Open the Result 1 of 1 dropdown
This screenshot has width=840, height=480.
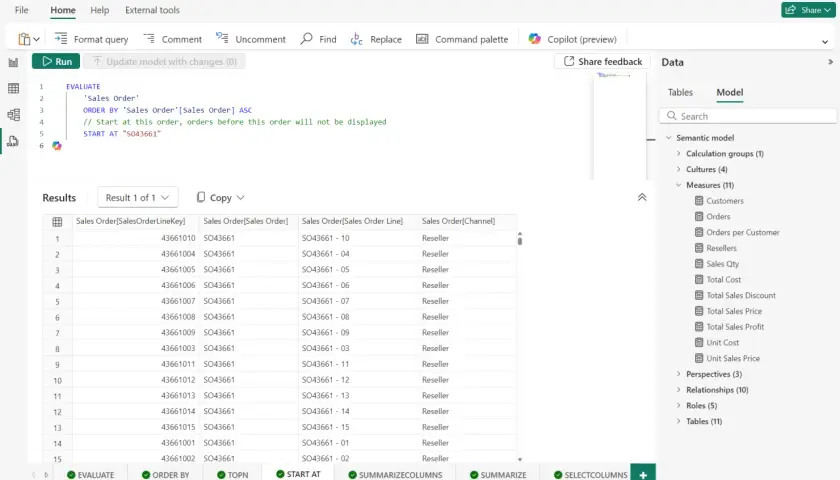[138, 198]
